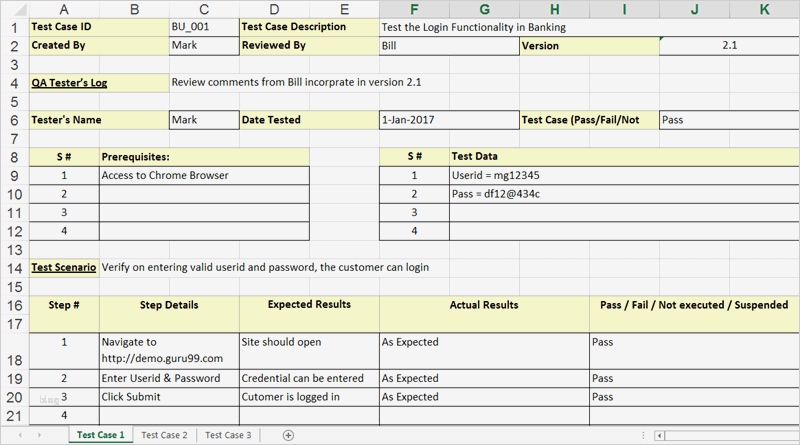Click the version cell showing 2.1
This screenshot has width=800, height=445.
click(729, 46)
